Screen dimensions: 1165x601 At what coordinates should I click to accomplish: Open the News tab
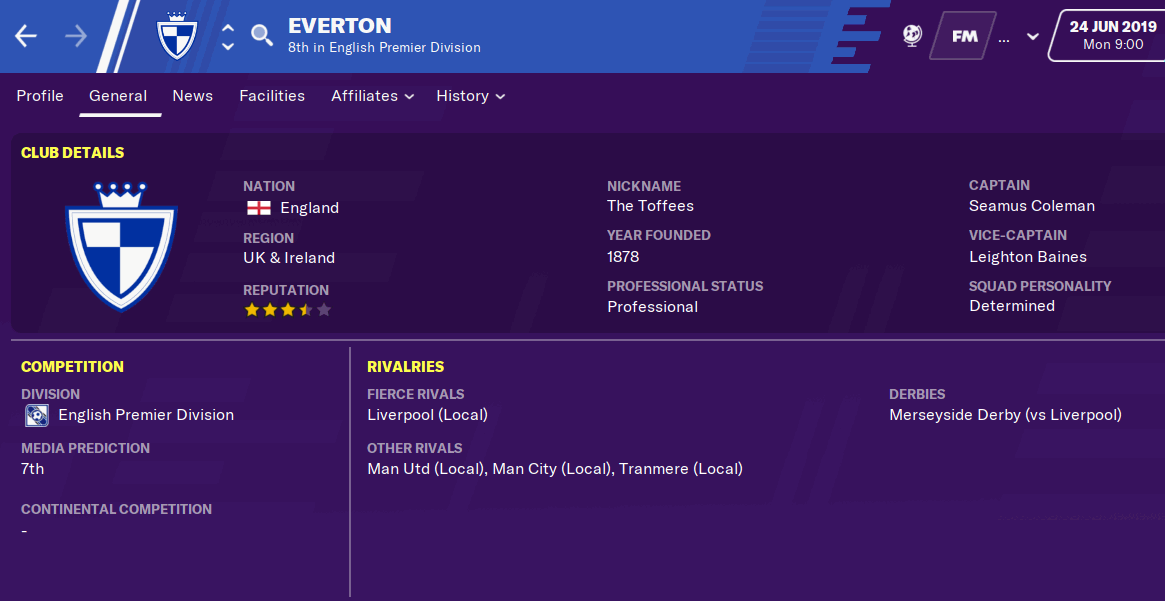click(192, 96)
